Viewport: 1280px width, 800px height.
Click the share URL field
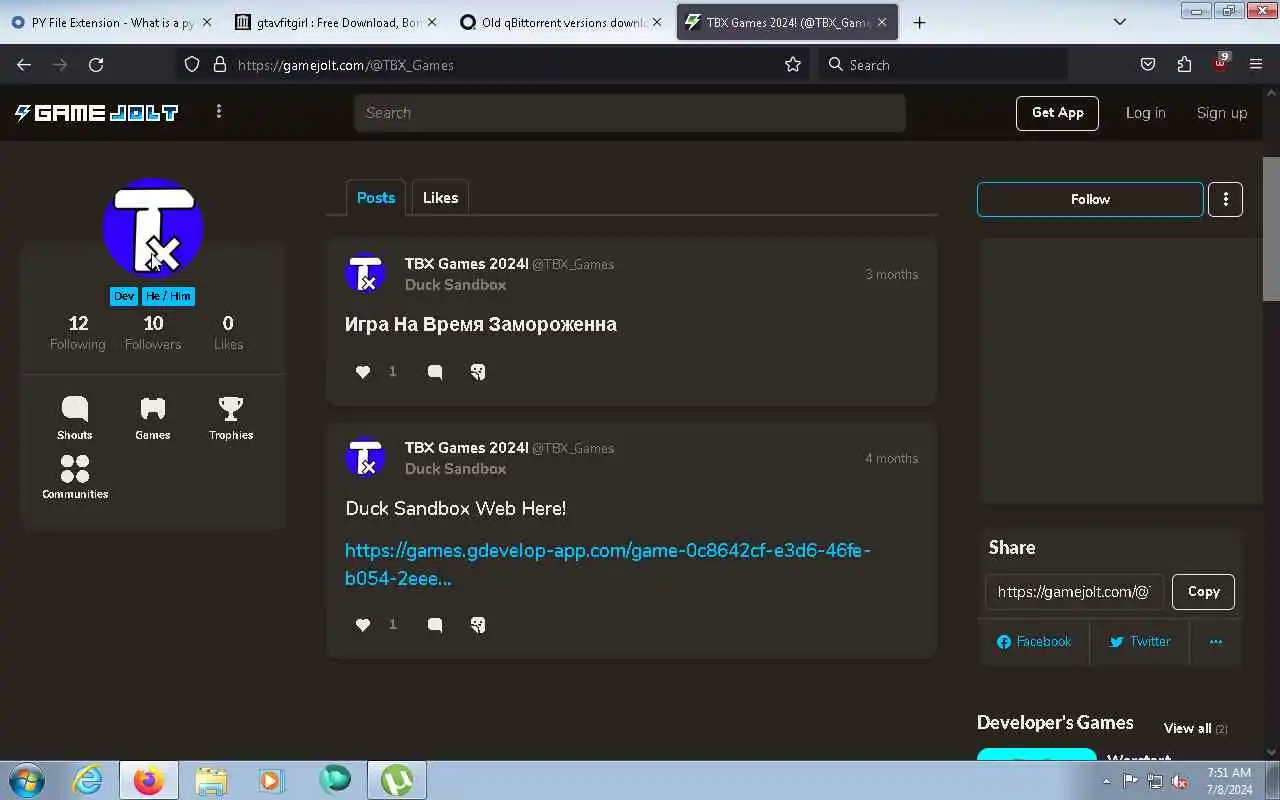1075,592
